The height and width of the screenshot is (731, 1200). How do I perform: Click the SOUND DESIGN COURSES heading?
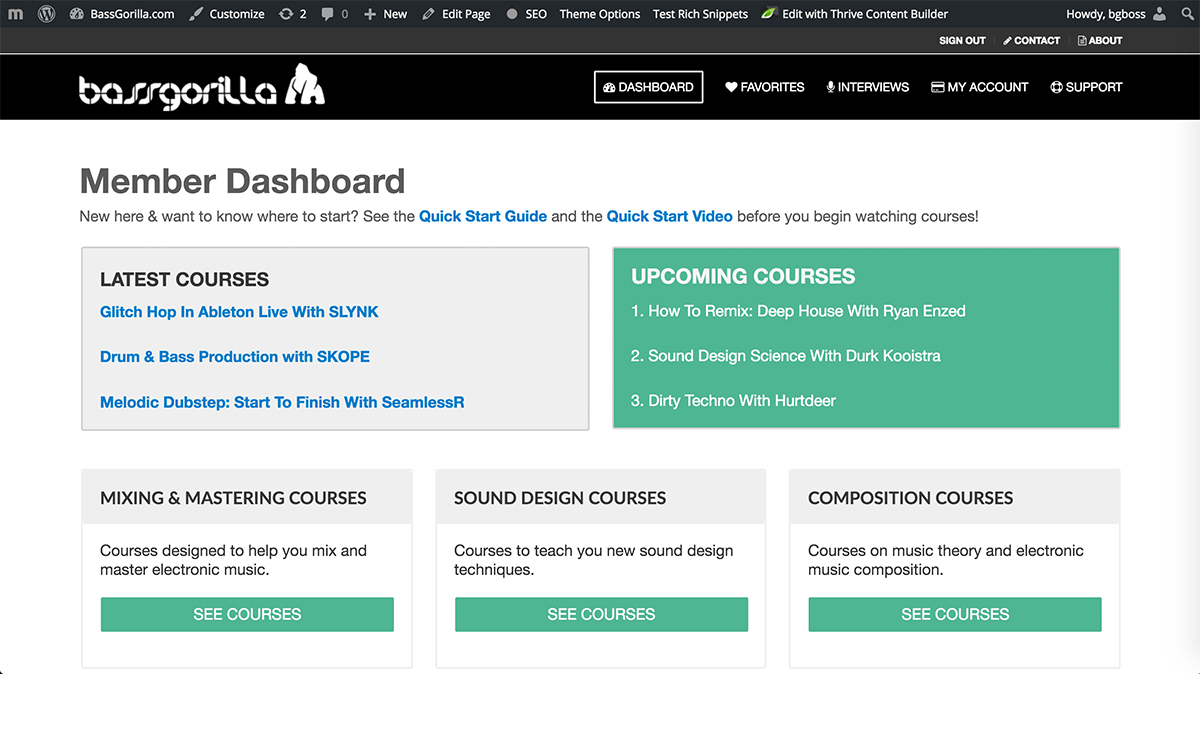coord(560,498)
